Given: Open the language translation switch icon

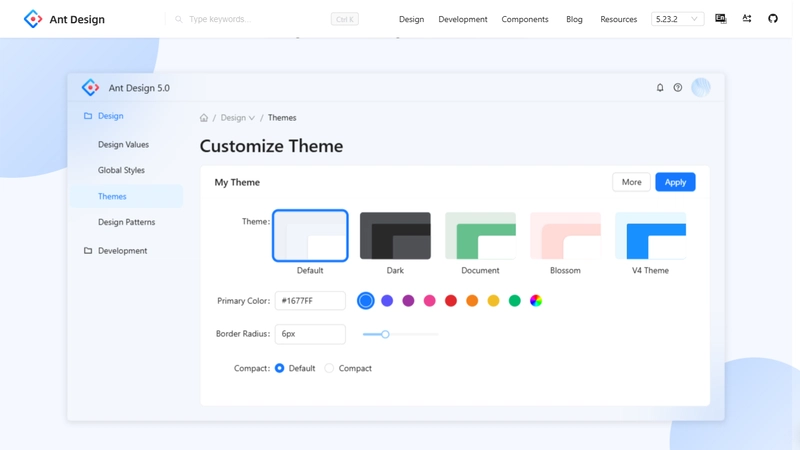Looking at the screenshot, I should (x=720, y=19).
